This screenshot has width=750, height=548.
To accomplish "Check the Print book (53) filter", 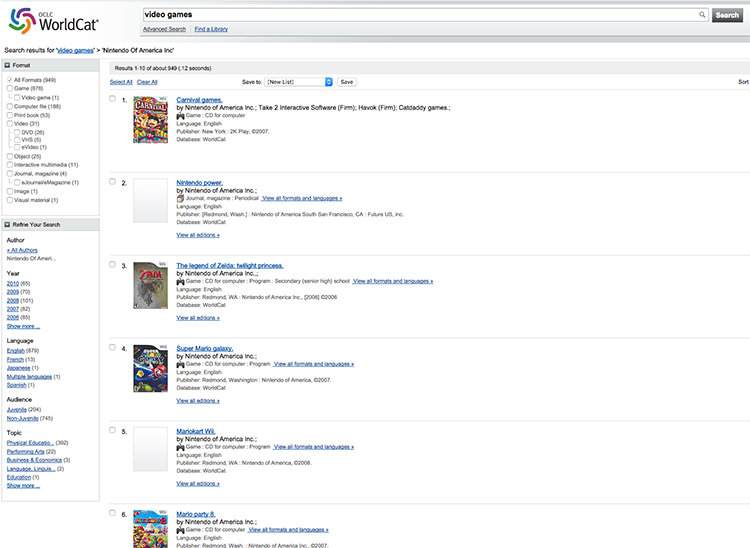I will tap(10, 115).
